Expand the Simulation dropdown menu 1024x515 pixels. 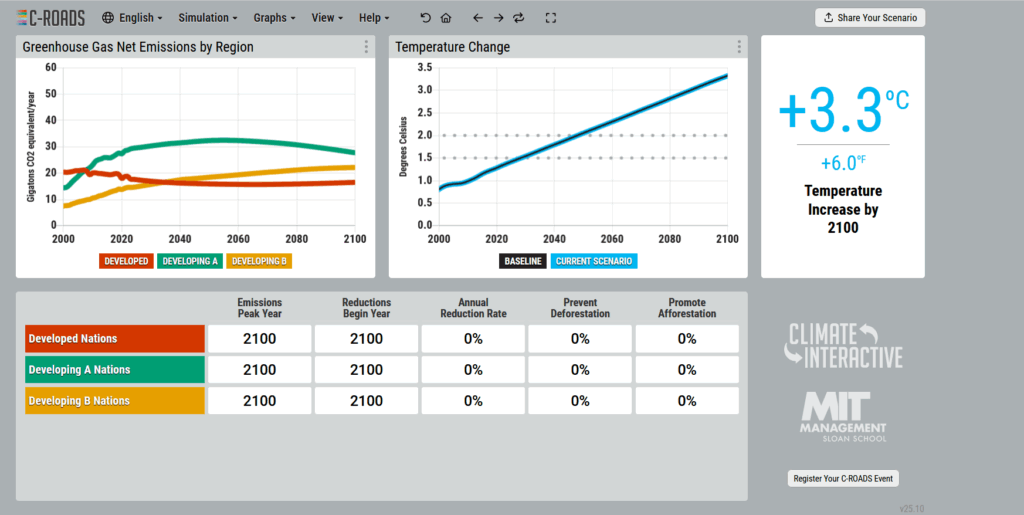[208, 18]
